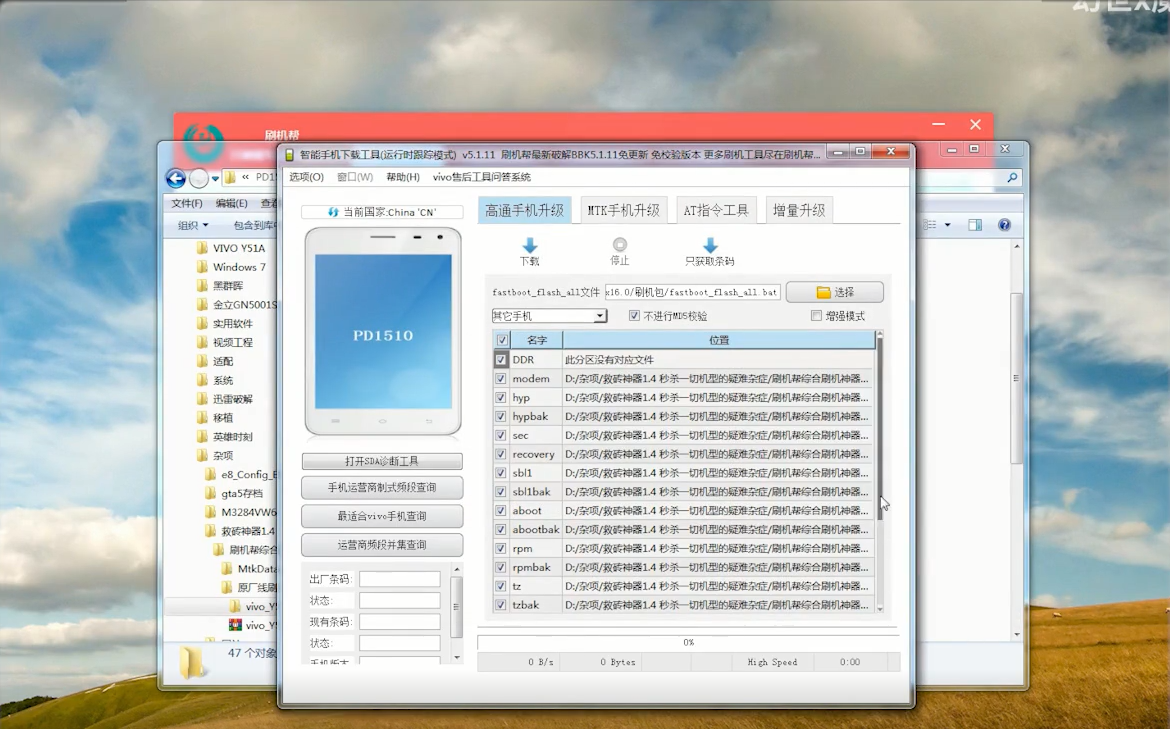Click the 位置 column header
Screen dimensions: 1170x729
point(719,340)
